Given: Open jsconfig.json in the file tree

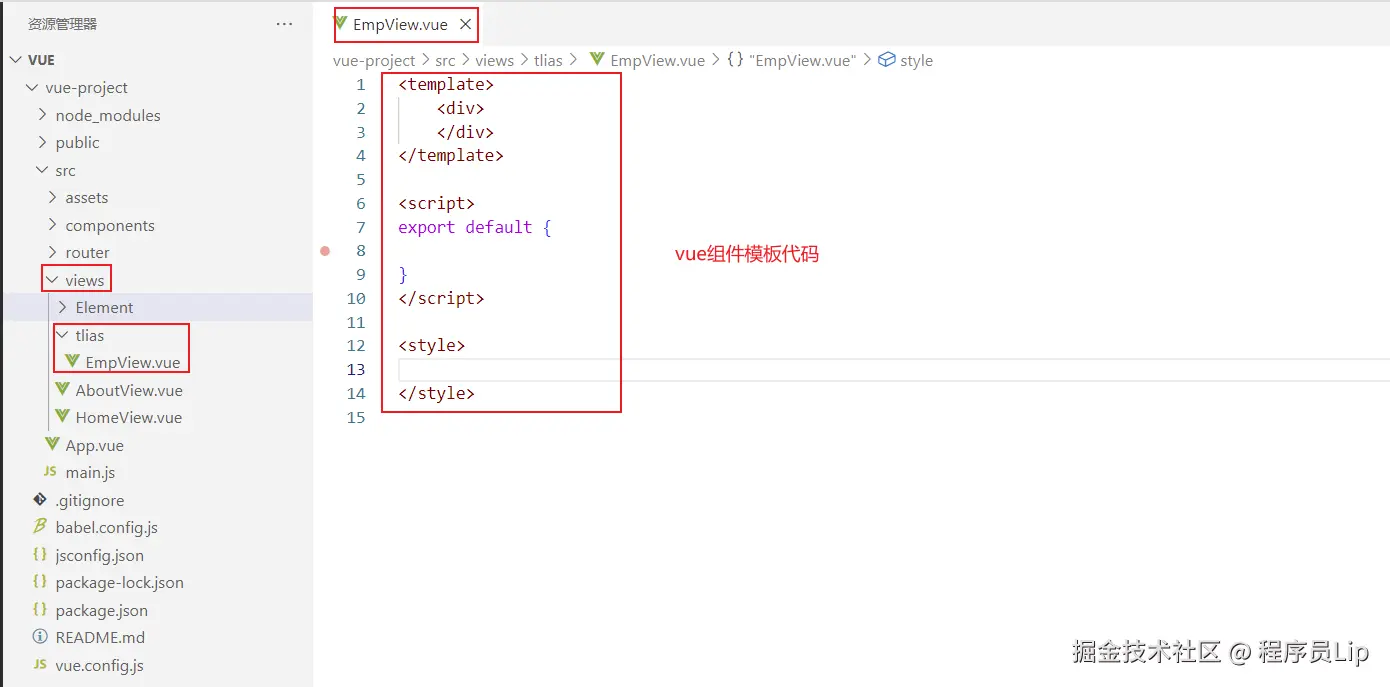Looking at the screenshot, I should pos(100,555).
